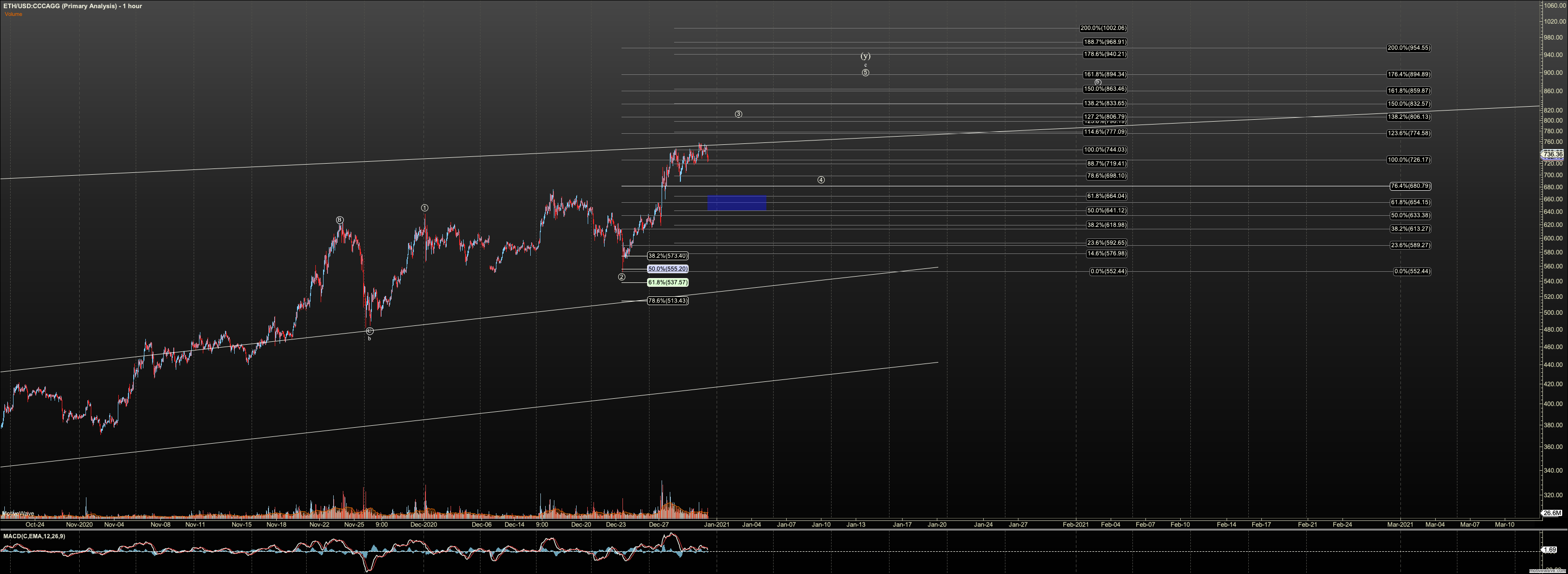Click the circled B wave label
The height and width of the screenshot is (574, 1568).
(339, 220)
